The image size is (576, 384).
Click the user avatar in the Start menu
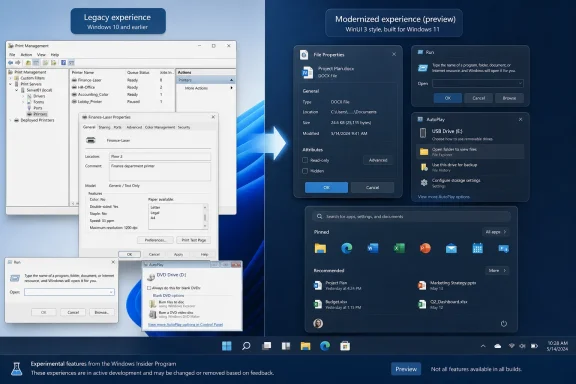(x=318, y=323)
